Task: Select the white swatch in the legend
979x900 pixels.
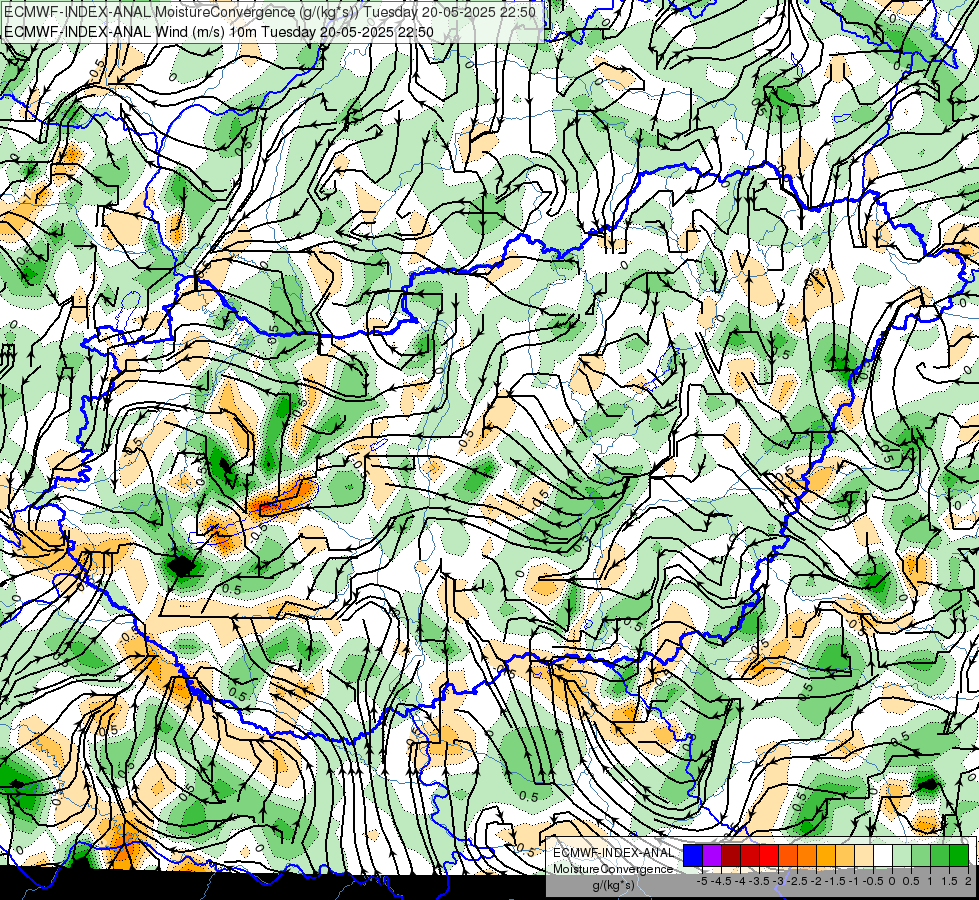Action: (883, 855)
